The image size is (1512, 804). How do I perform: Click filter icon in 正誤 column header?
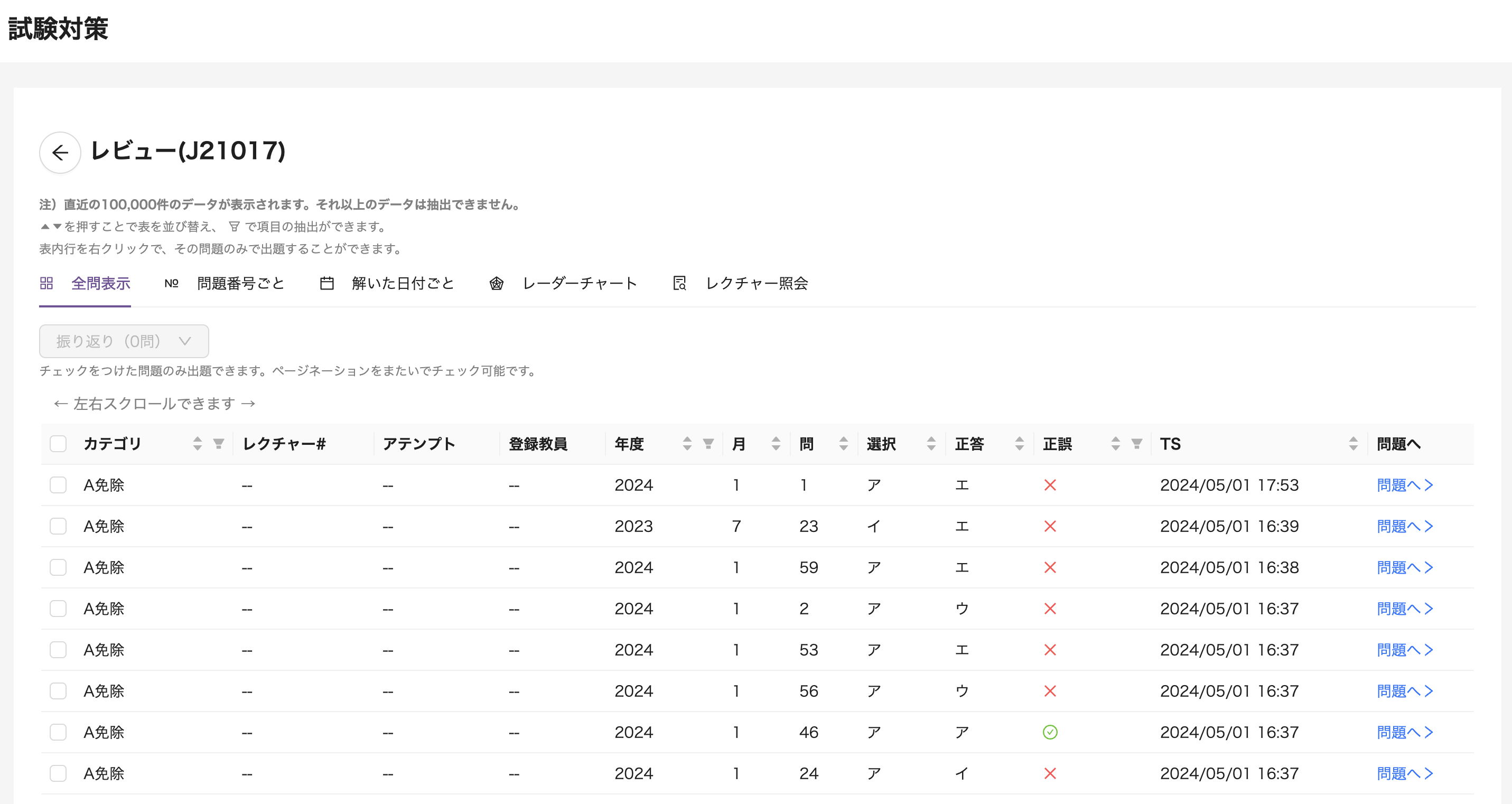(x=1136, y=444)
